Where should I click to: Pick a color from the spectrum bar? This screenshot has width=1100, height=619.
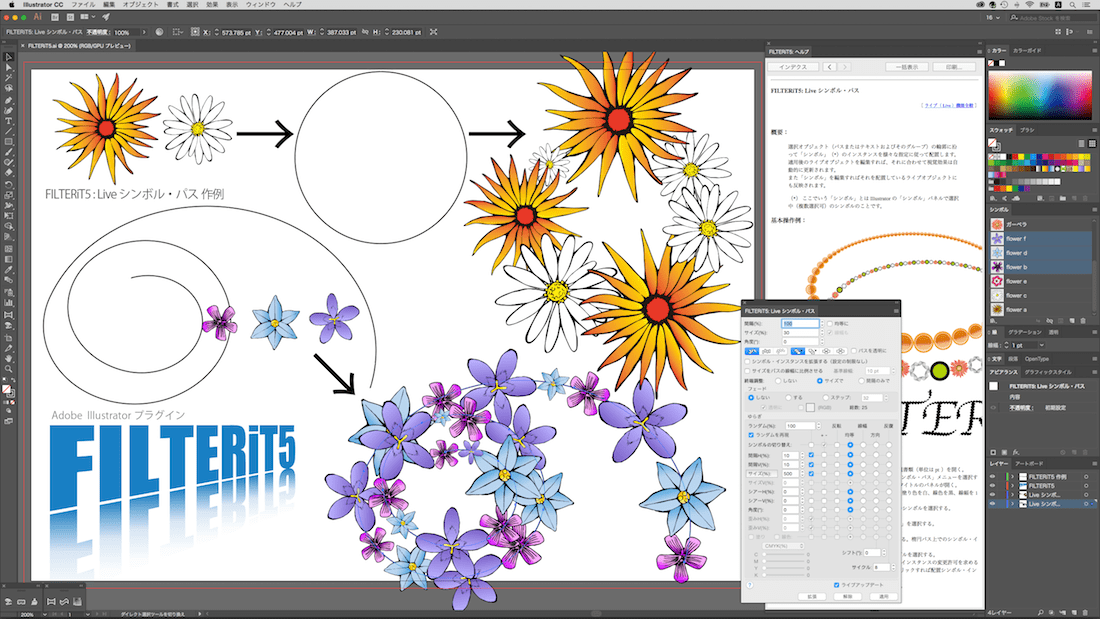1040,95
